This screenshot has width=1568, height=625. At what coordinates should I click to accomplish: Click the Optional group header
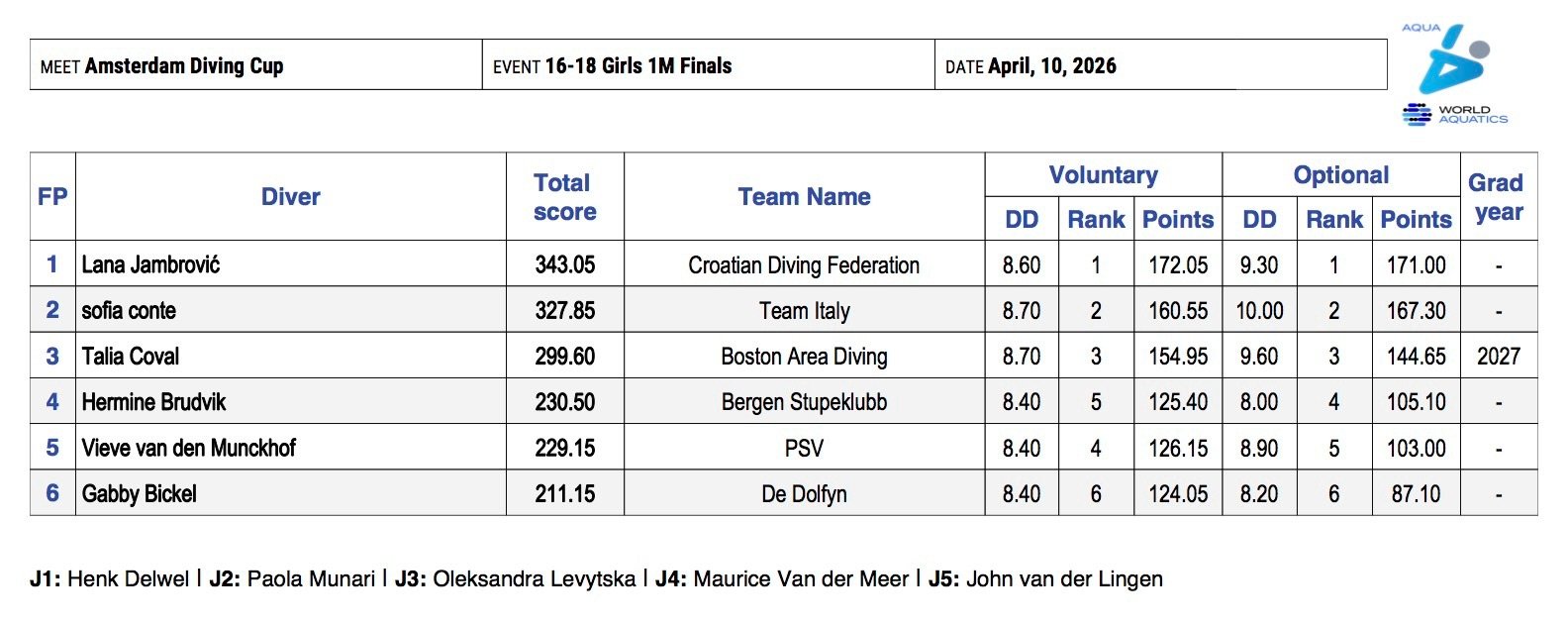pos(1340,175)
